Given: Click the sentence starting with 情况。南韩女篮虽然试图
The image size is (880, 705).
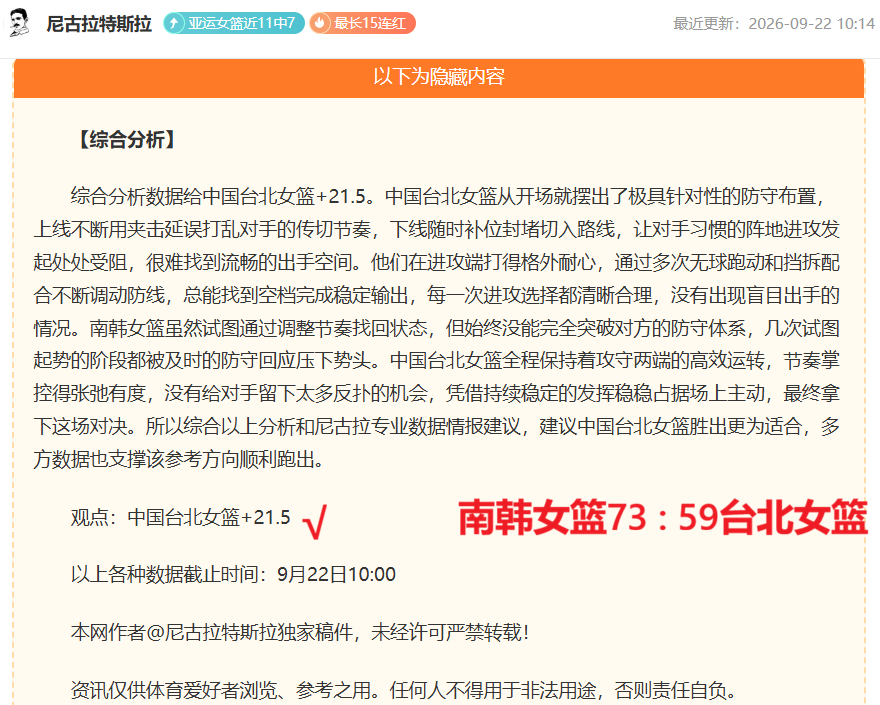Looking at the screenshot, I should tap(437, 328).
